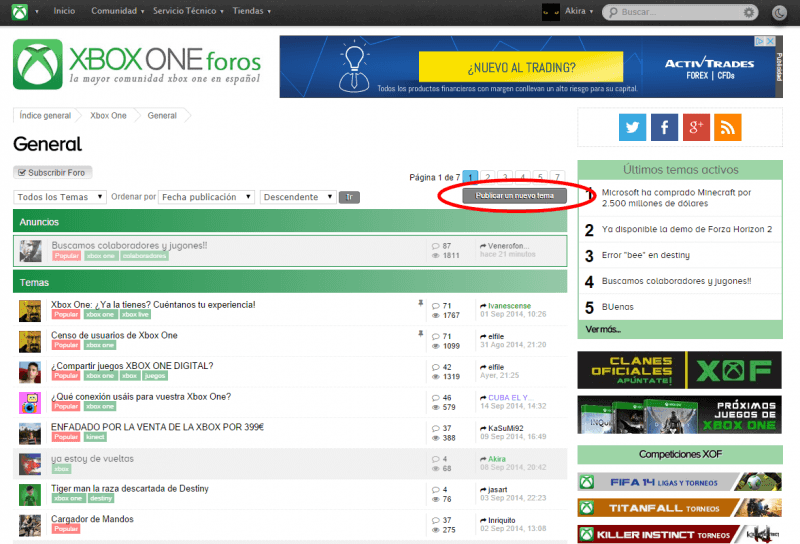Click the Akira user avatar in top bar
This screenshot has width=800, height=544.
click(x=551, y=11)
